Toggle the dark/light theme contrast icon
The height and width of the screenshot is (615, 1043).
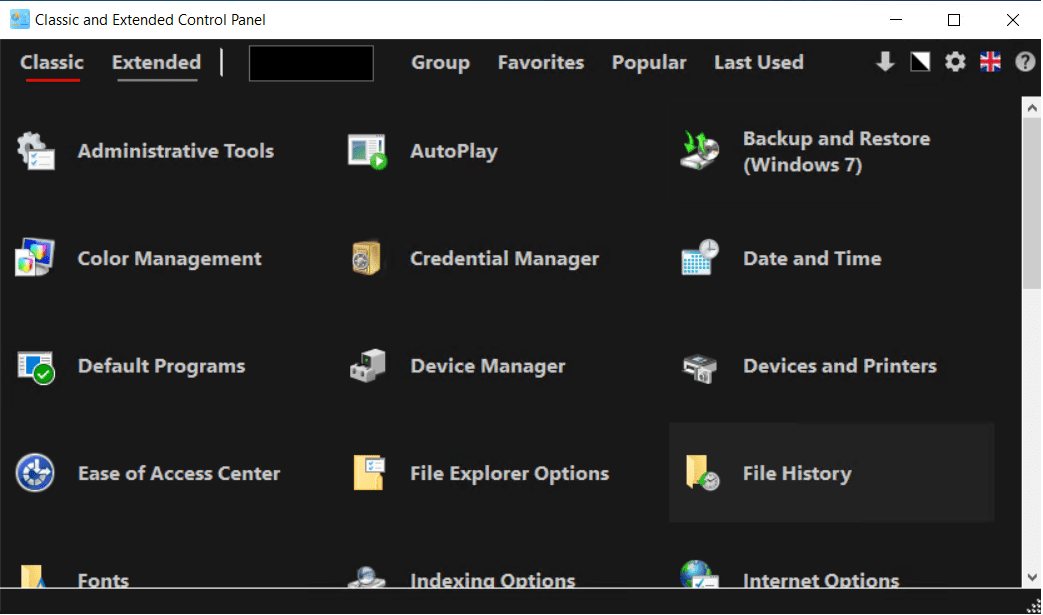pyautogui.click(x=920, y=62)
